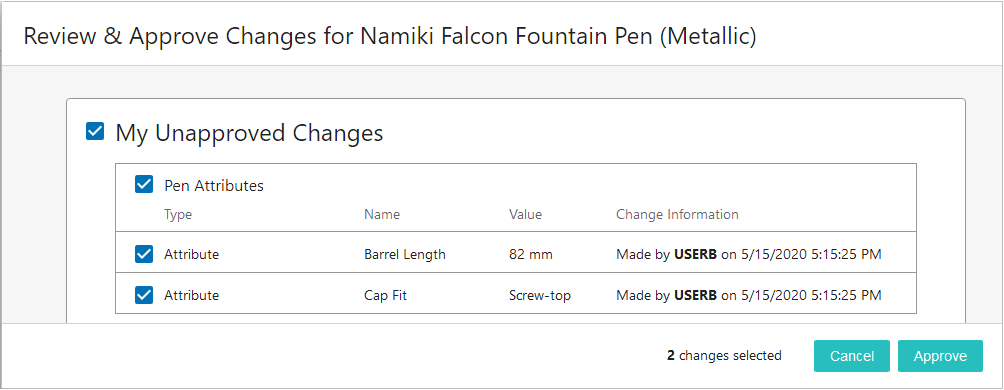Click the Review & Approve Changes dialog title
Image resolution: width=1004 pixels, height=390 pixels.
click(390, 36)
